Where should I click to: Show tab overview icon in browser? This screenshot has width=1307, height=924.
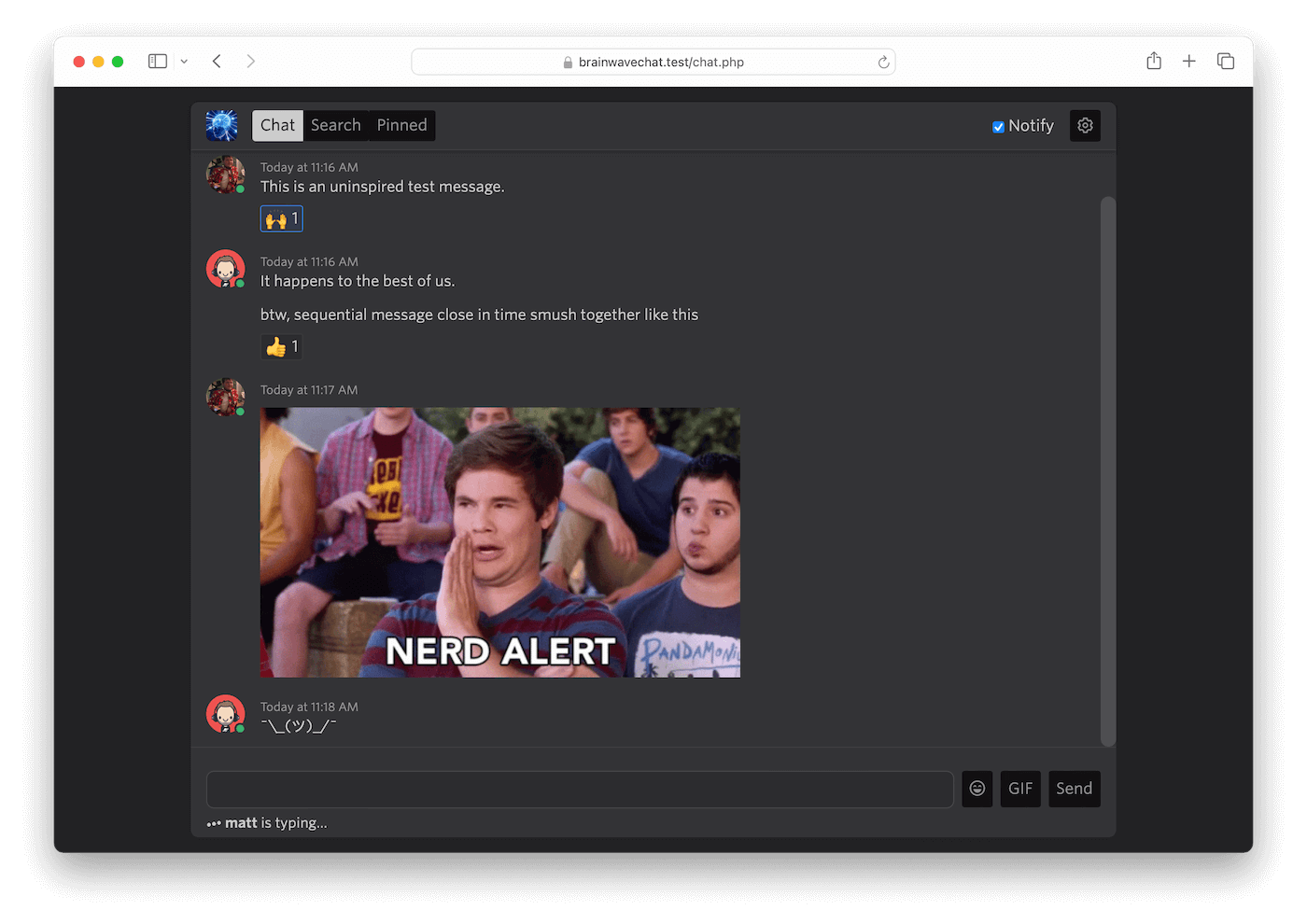click(x=1226, y=62)
